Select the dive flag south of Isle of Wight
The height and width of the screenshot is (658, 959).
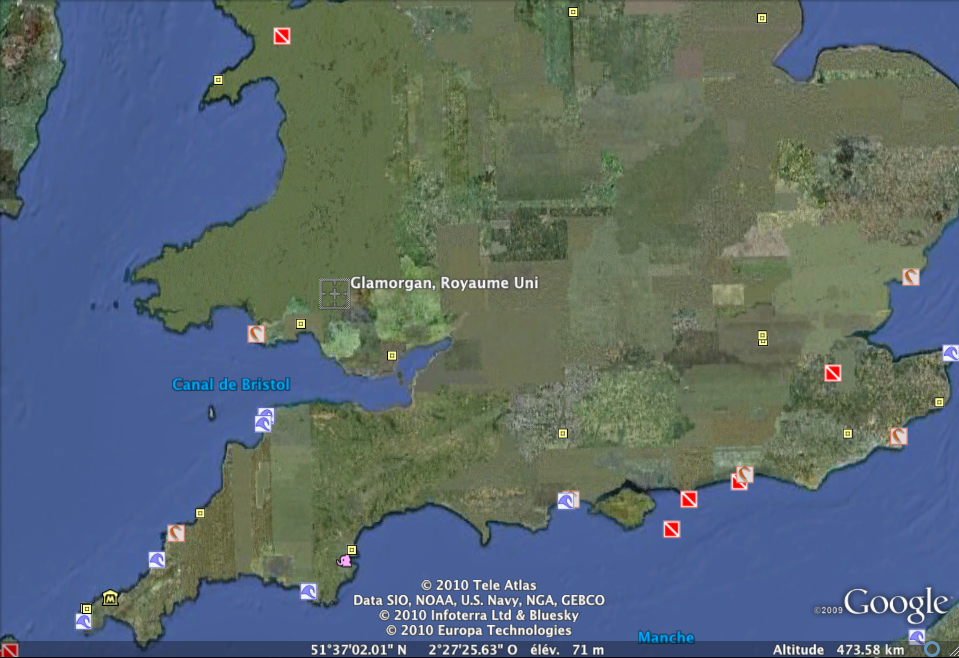coord(671,529)
